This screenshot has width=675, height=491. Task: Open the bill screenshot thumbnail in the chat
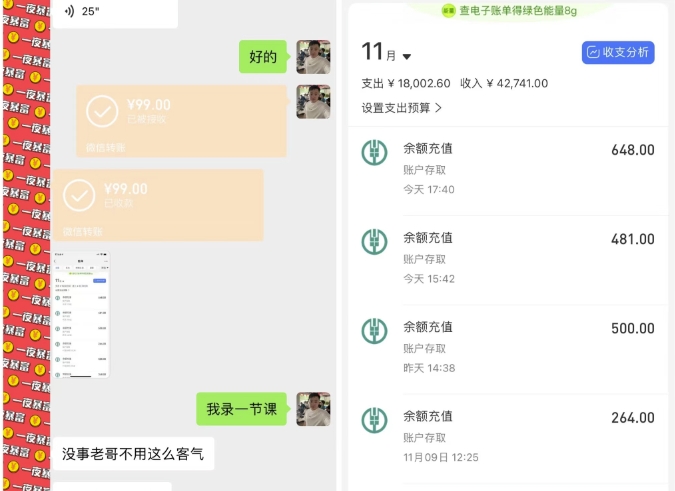click(81, 315)
